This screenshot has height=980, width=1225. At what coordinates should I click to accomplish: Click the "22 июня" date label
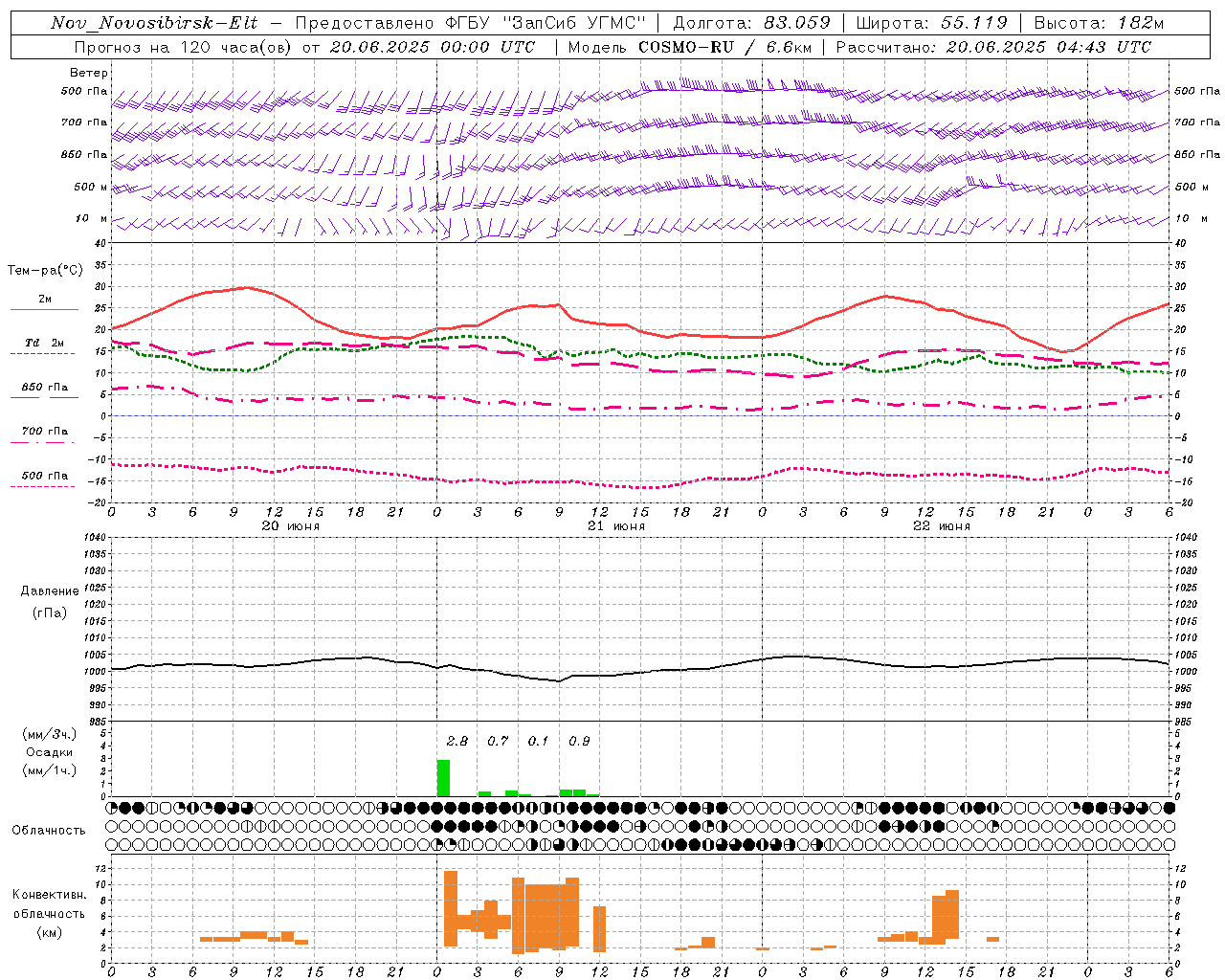pyautogui.click(x=942, y=526)
